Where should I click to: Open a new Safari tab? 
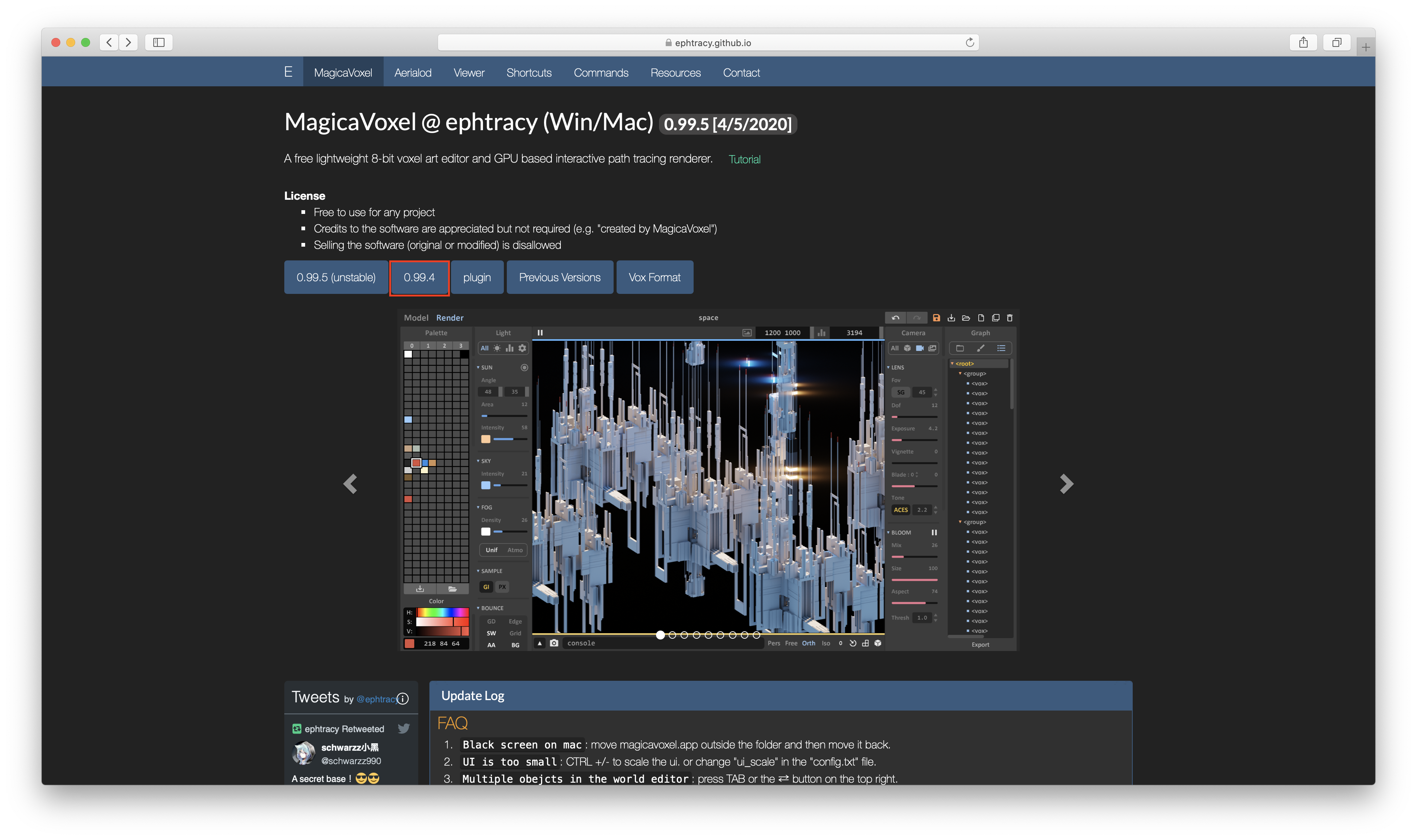click(1366, 47)
